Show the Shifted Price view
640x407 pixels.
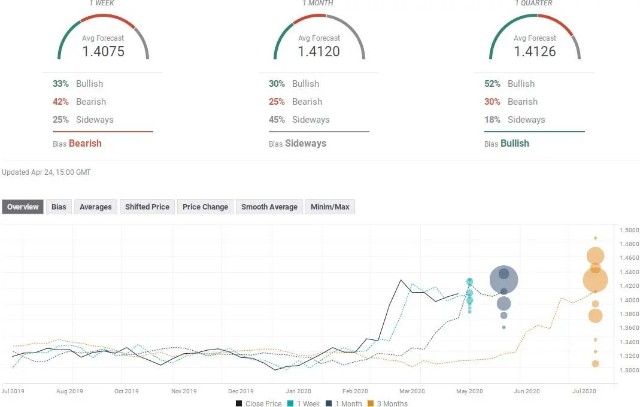[146, 207]
